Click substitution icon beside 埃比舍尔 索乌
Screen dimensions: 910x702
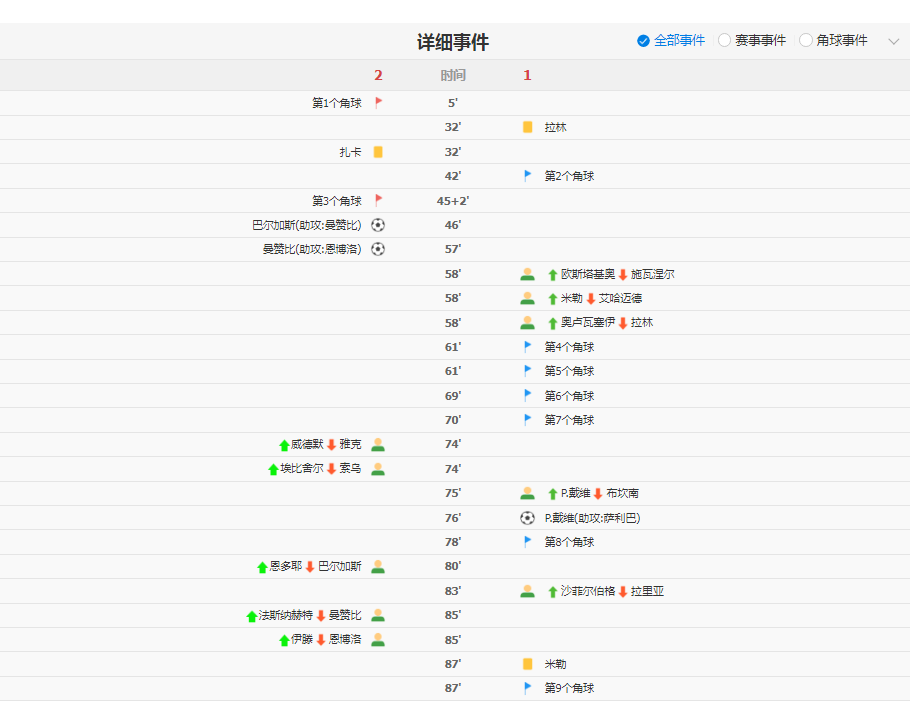click(x=378, y=469)
